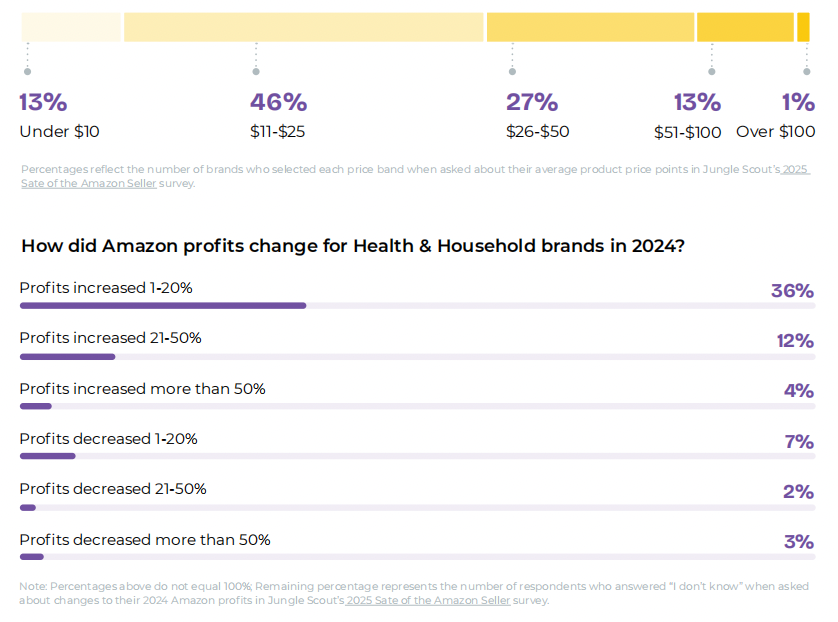This screenshot has height=622, width=838.
Task: Click the purple Profits increased 1-20% bar
Action: coord(163,306)
